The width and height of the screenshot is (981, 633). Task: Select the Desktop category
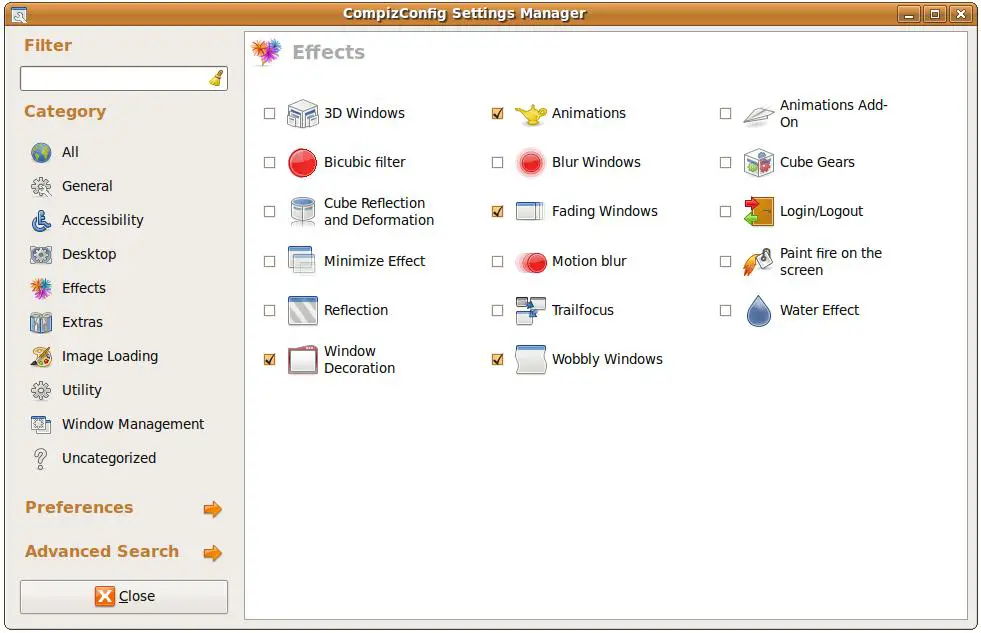pos(89,254)
